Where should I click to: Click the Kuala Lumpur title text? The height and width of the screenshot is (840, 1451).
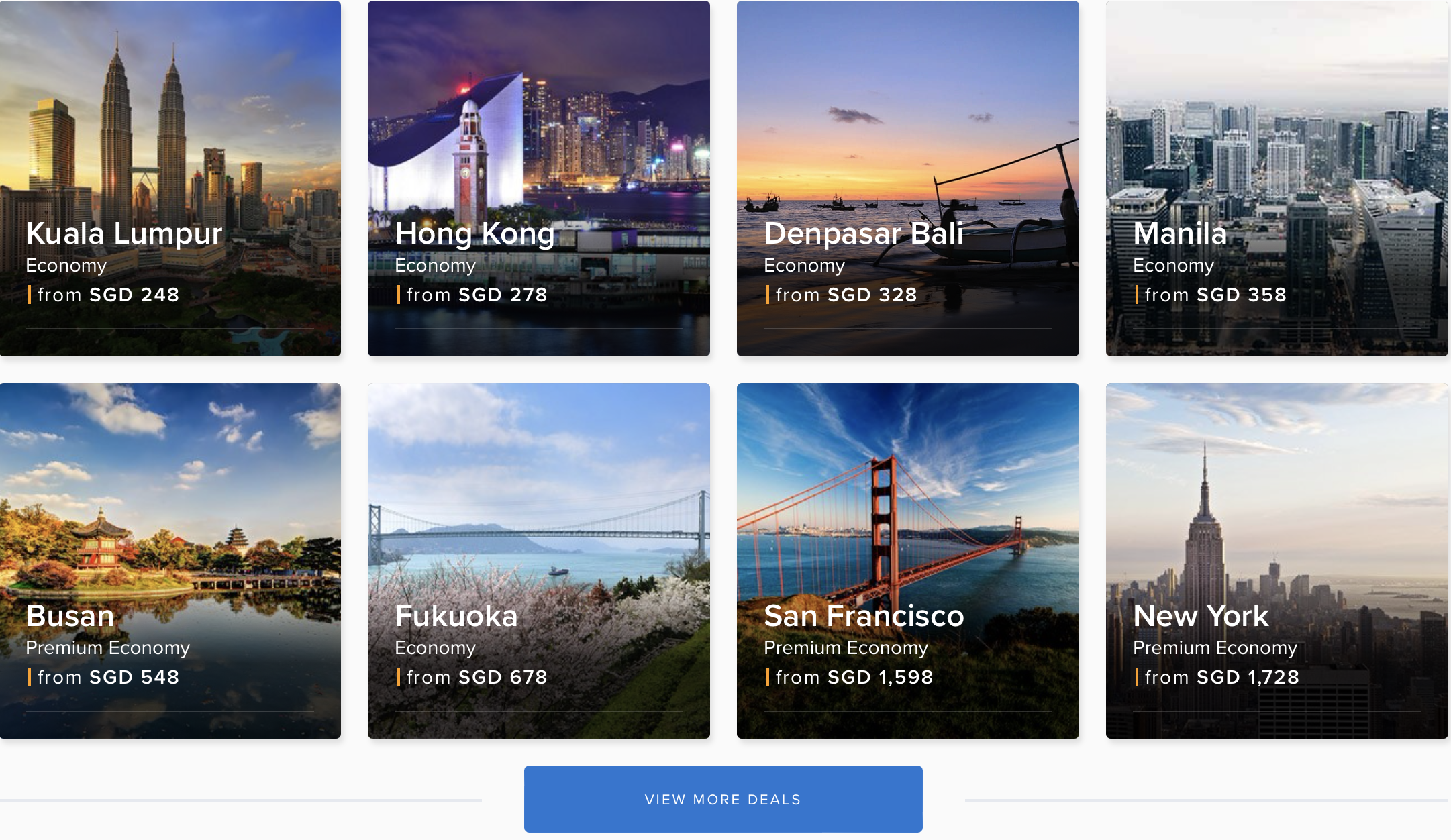[x=124, y=234]
